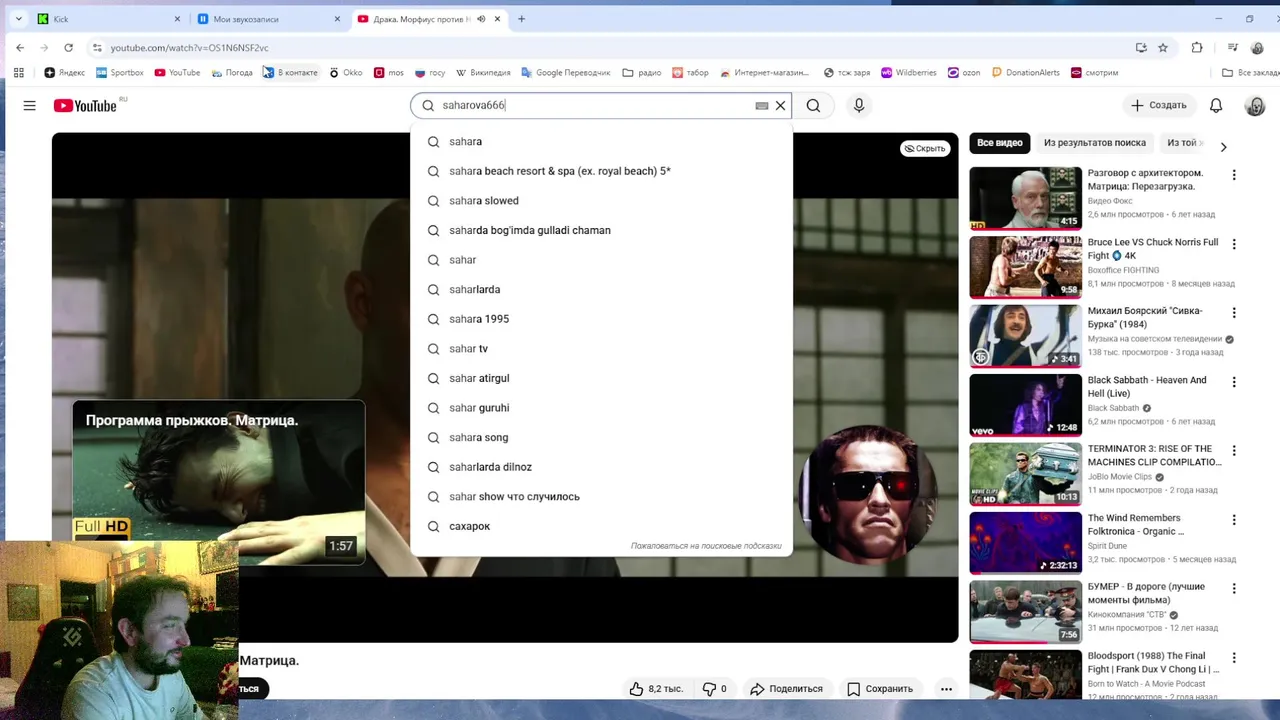Viewport: 1280px width, 720px height.
Task: Open the "Программа прыжков. Матрица." end card
Action: tap(219, 482)
